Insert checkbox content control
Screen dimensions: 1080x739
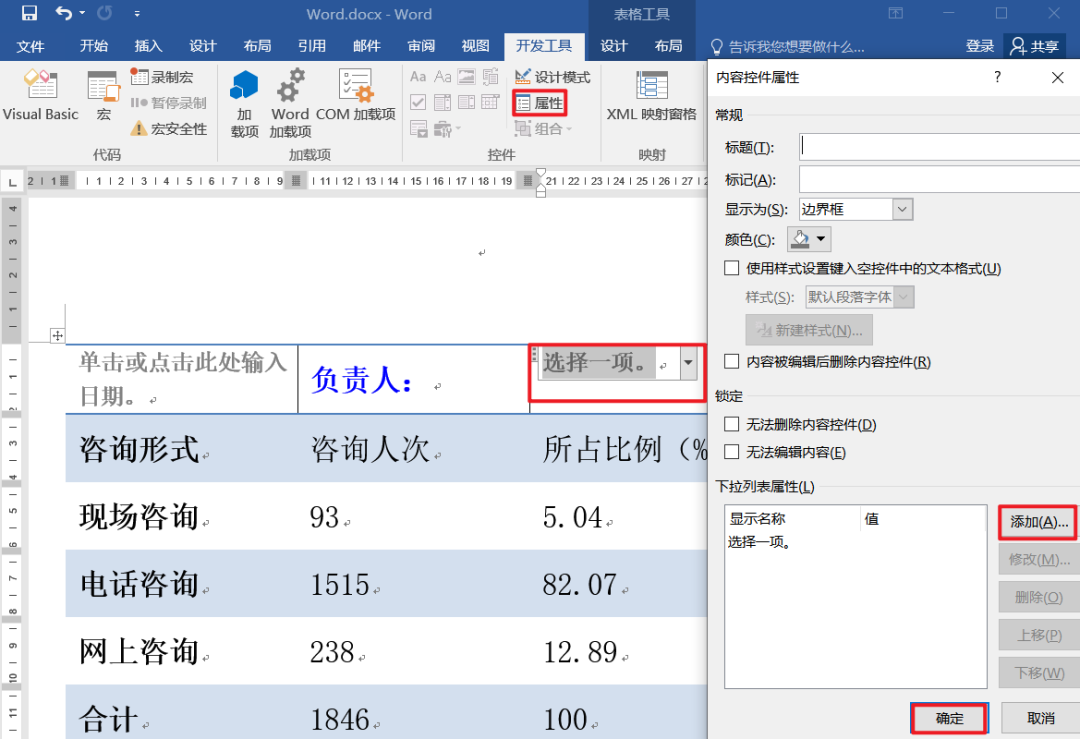click(417, 103)
